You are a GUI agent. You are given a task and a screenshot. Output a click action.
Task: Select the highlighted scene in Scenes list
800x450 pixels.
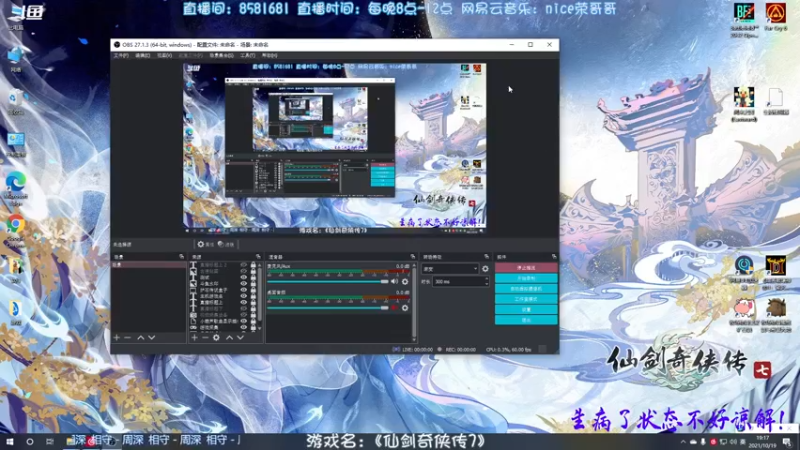[x=148, y=265]
